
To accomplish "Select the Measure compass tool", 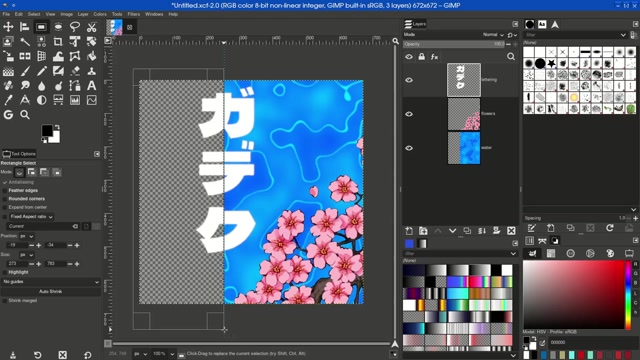I will tap(24, 100).
